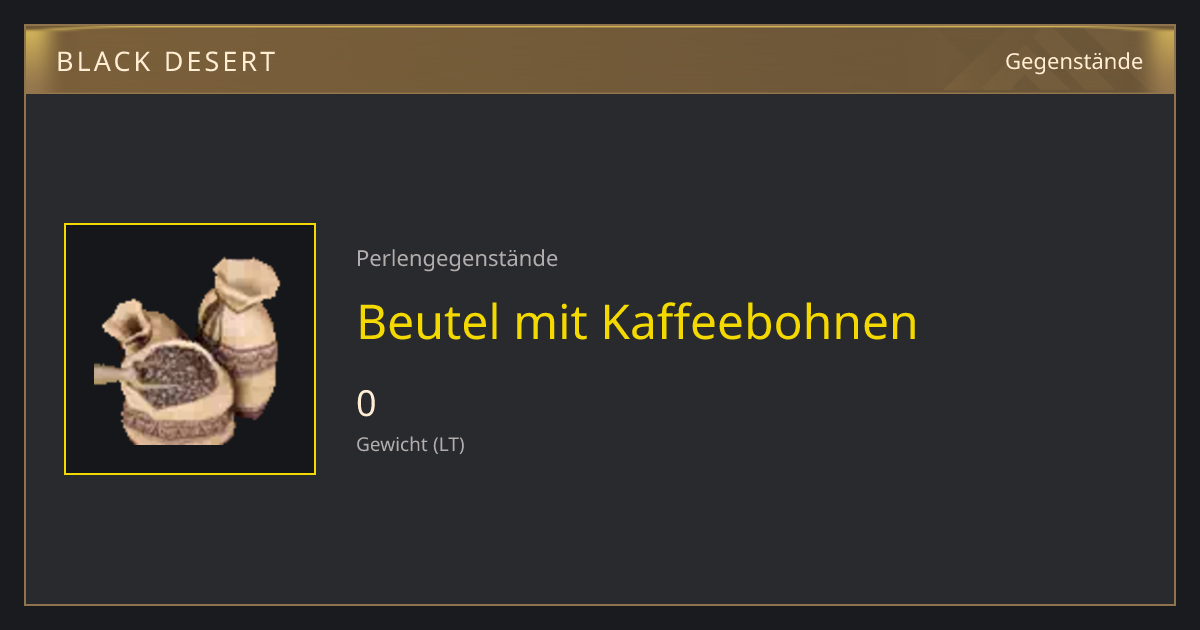Go to BLACK DESERT home title
Image resolution: width=1200 pixels, height=630 pixels.
[x=166, y=62]
